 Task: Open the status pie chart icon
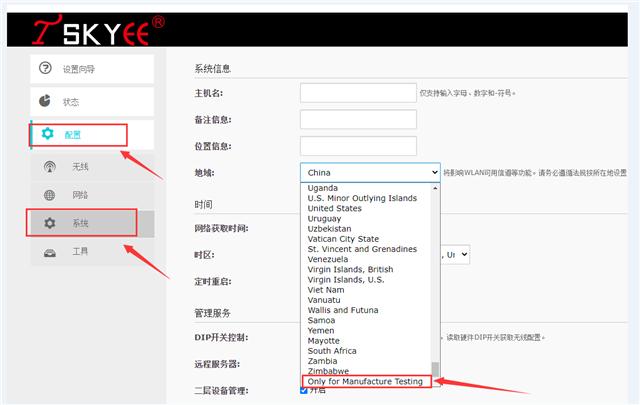[x=45, y=101]
